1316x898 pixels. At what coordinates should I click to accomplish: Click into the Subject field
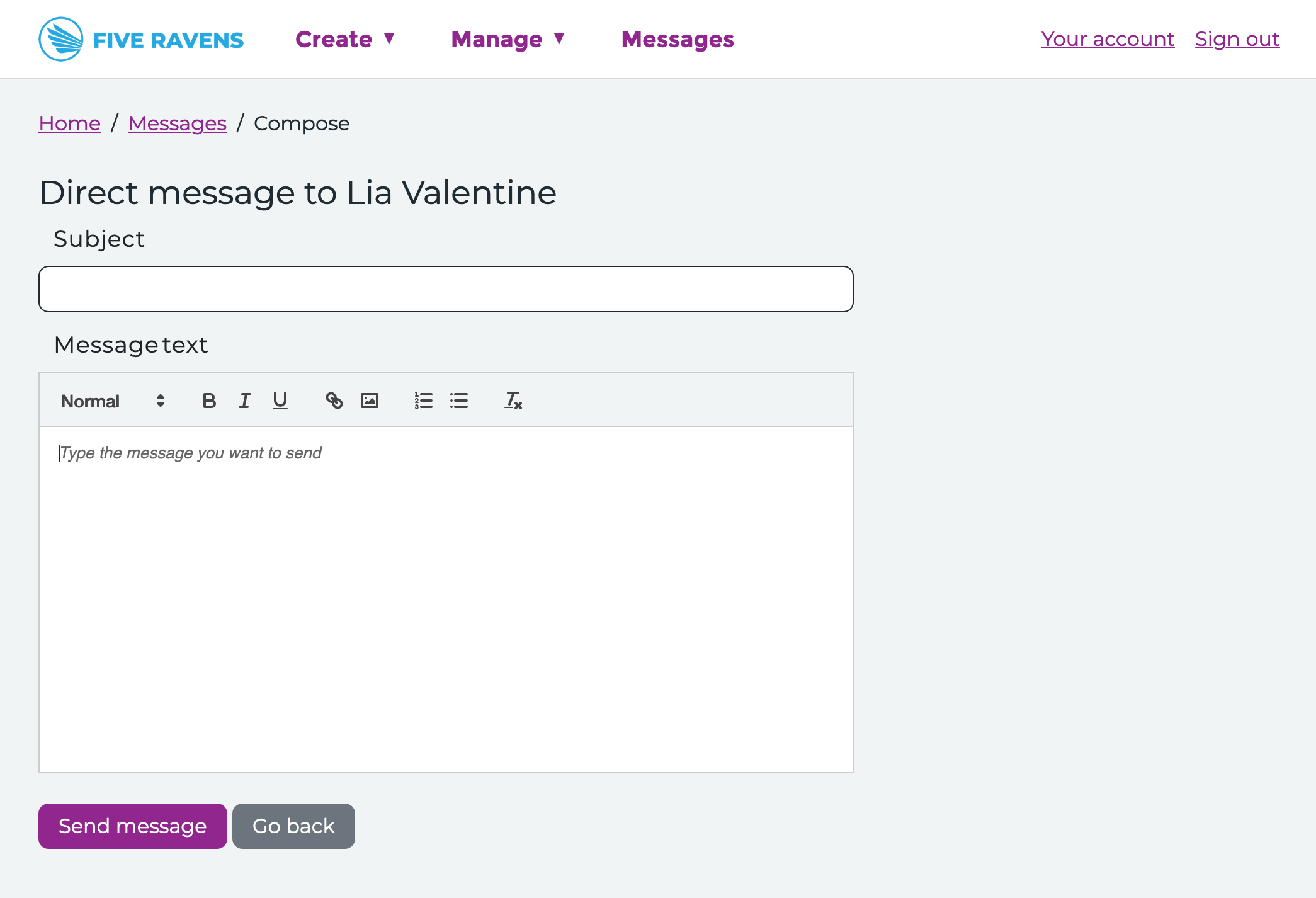[446, 289]
